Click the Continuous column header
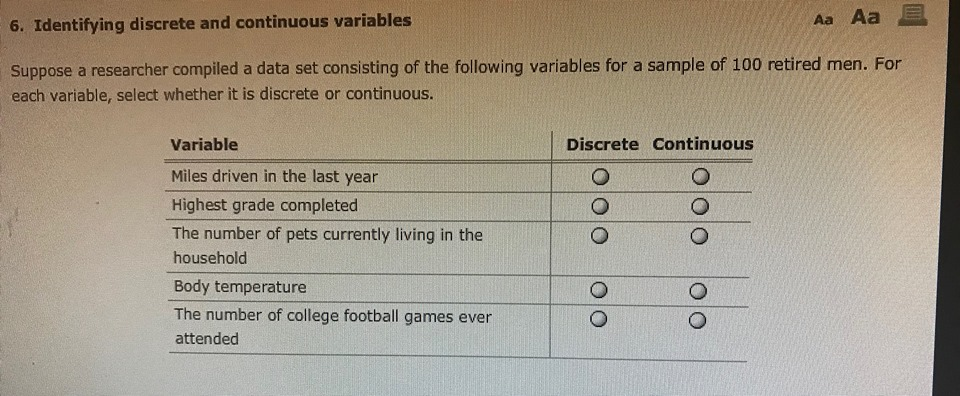Viewport: 960px width, 396px height. pyautogui.click(x=703, y=144)
